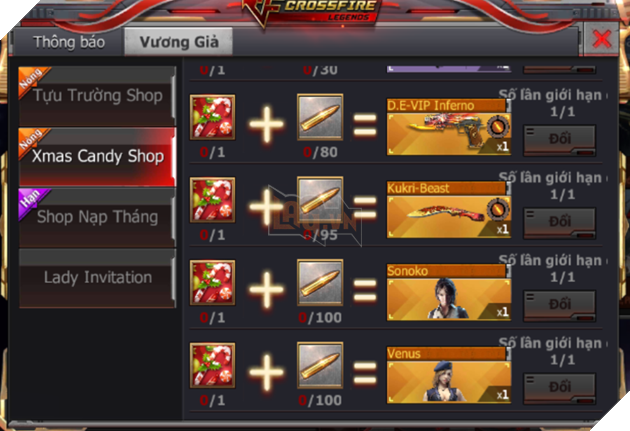Open Xmas Candy Shop in sidebar
Image resolution: width=630 pixels, height=431 pixels.
click(x=97, y=157)
